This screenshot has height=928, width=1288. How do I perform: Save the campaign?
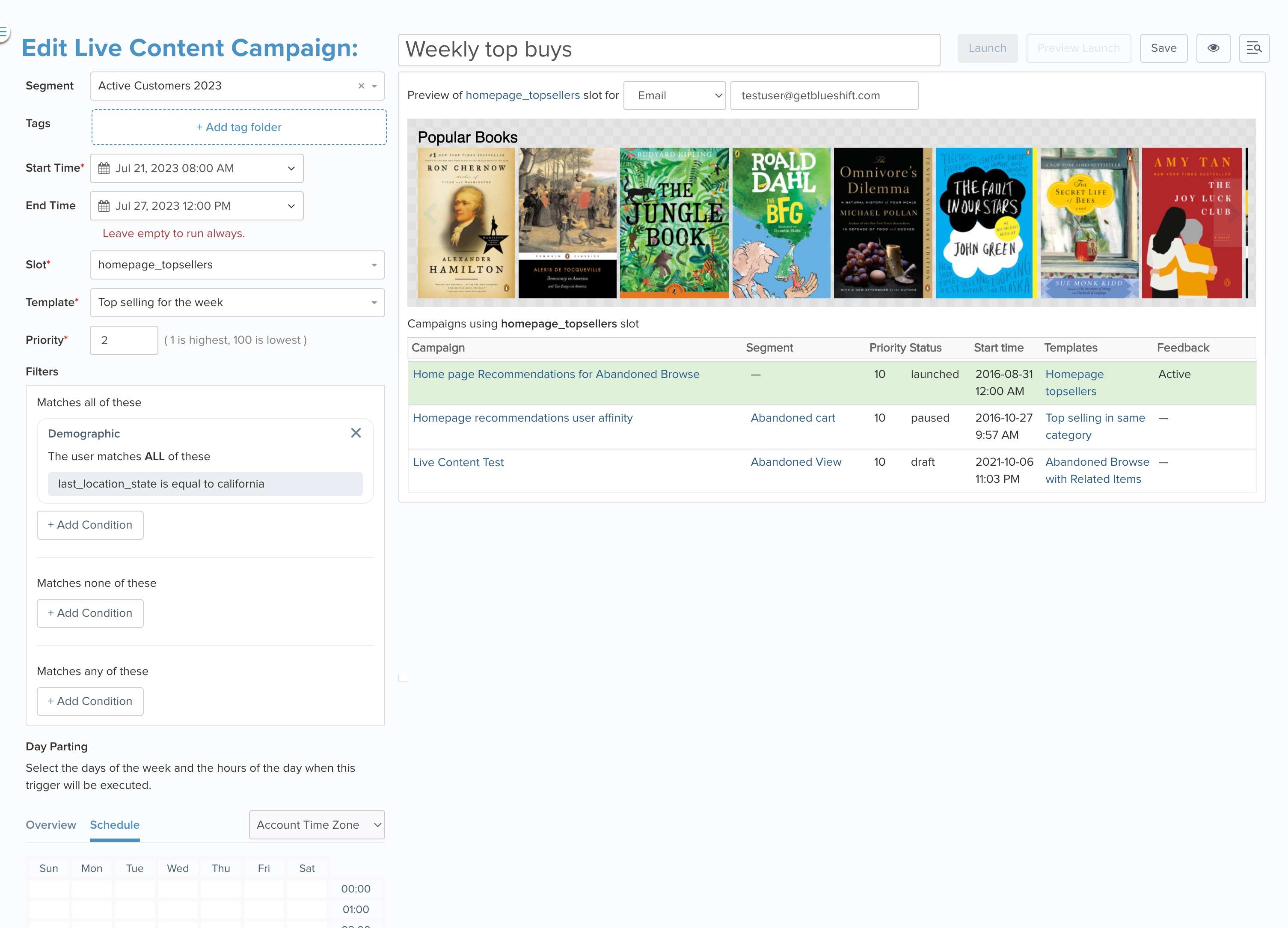click(x=1163, y=48)
